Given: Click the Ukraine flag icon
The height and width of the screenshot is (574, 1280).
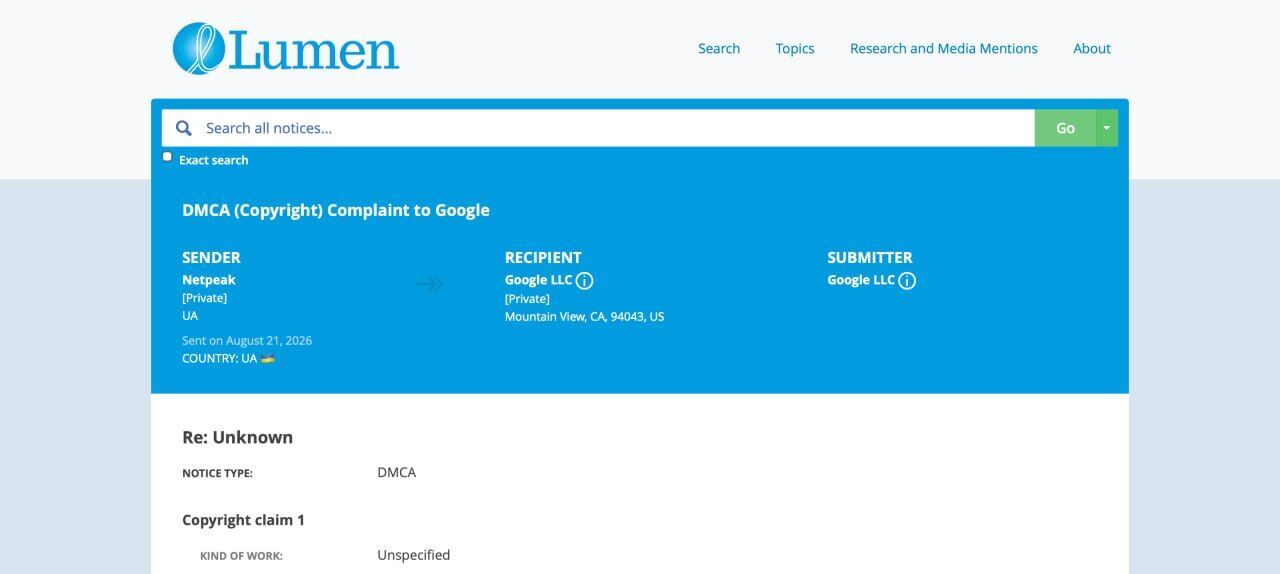Looking at the screenshot, I should [268, 358].
